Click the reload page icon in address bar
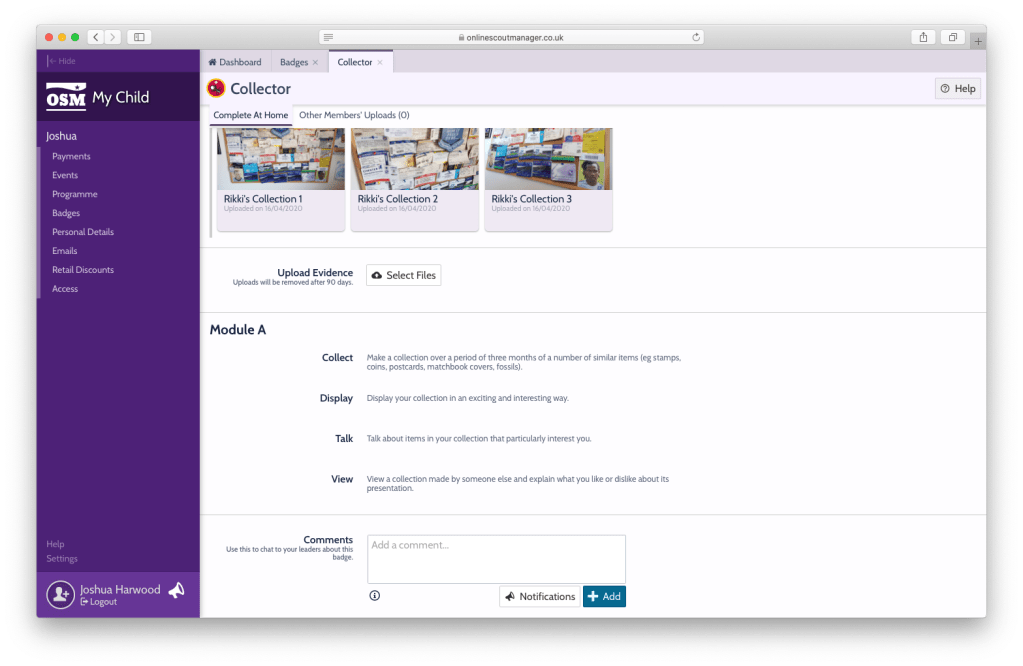The image size is (1023, 666). pos(696,37)
